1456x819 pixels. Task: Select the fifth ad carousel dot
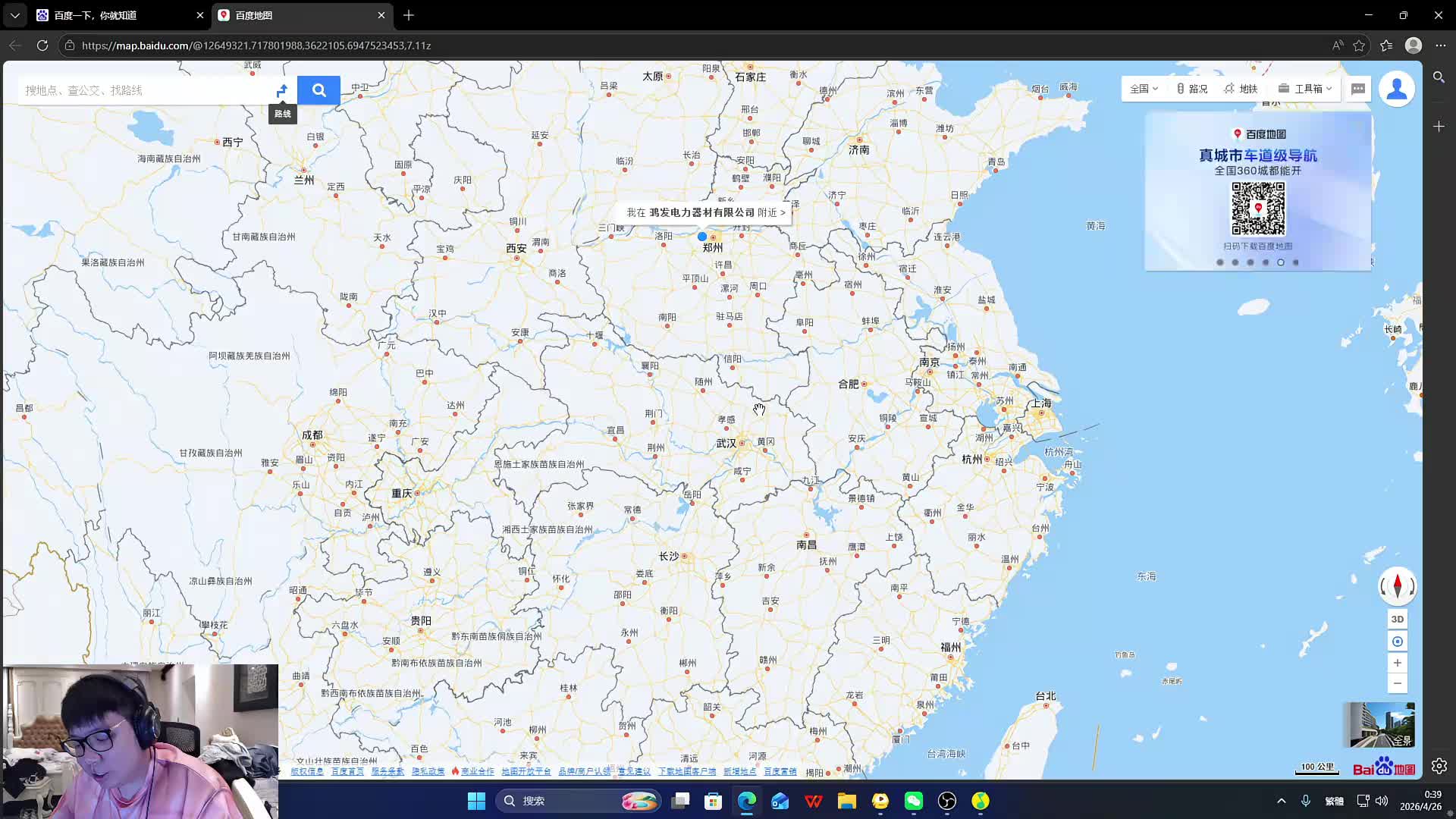point(1281,262)
